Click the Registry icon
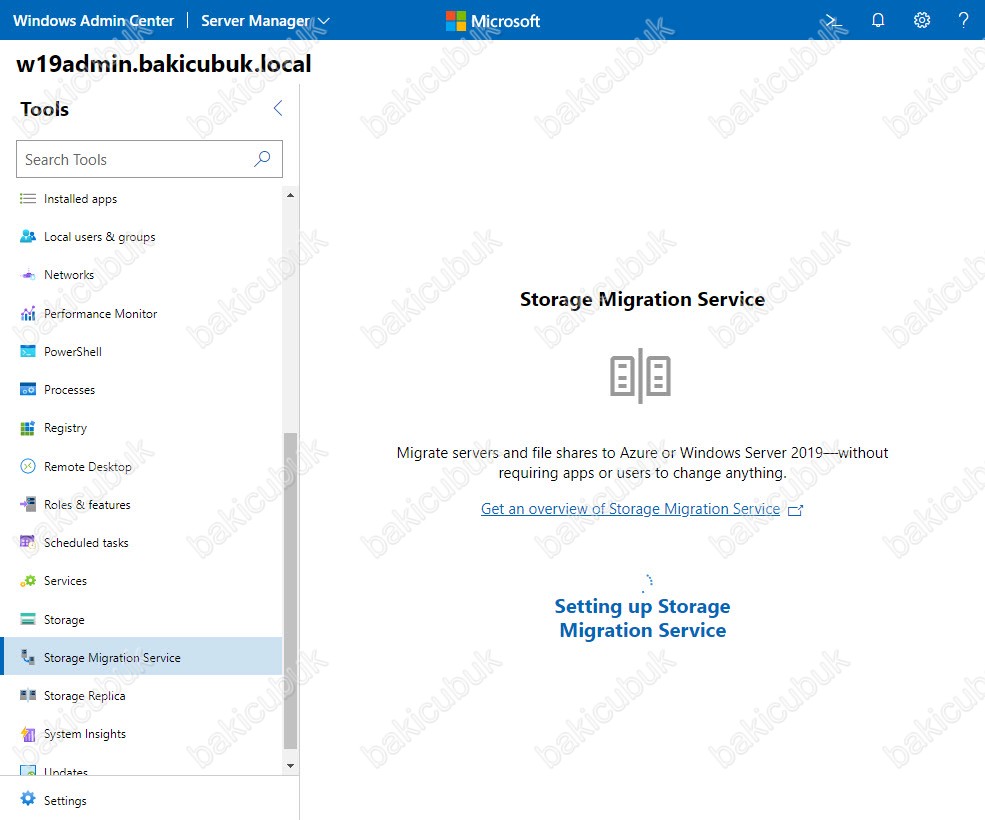Screen dimensions: 985x820 [28, 428]
